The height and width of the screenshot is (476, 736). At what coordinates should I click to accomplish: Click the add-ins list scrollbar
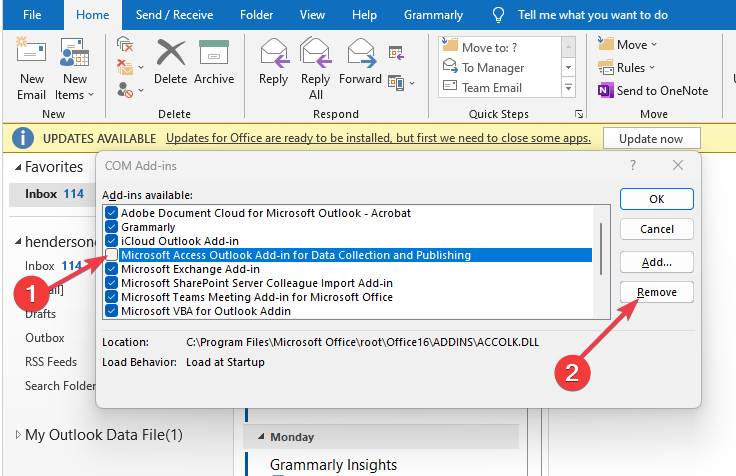[x=601, y=249]
